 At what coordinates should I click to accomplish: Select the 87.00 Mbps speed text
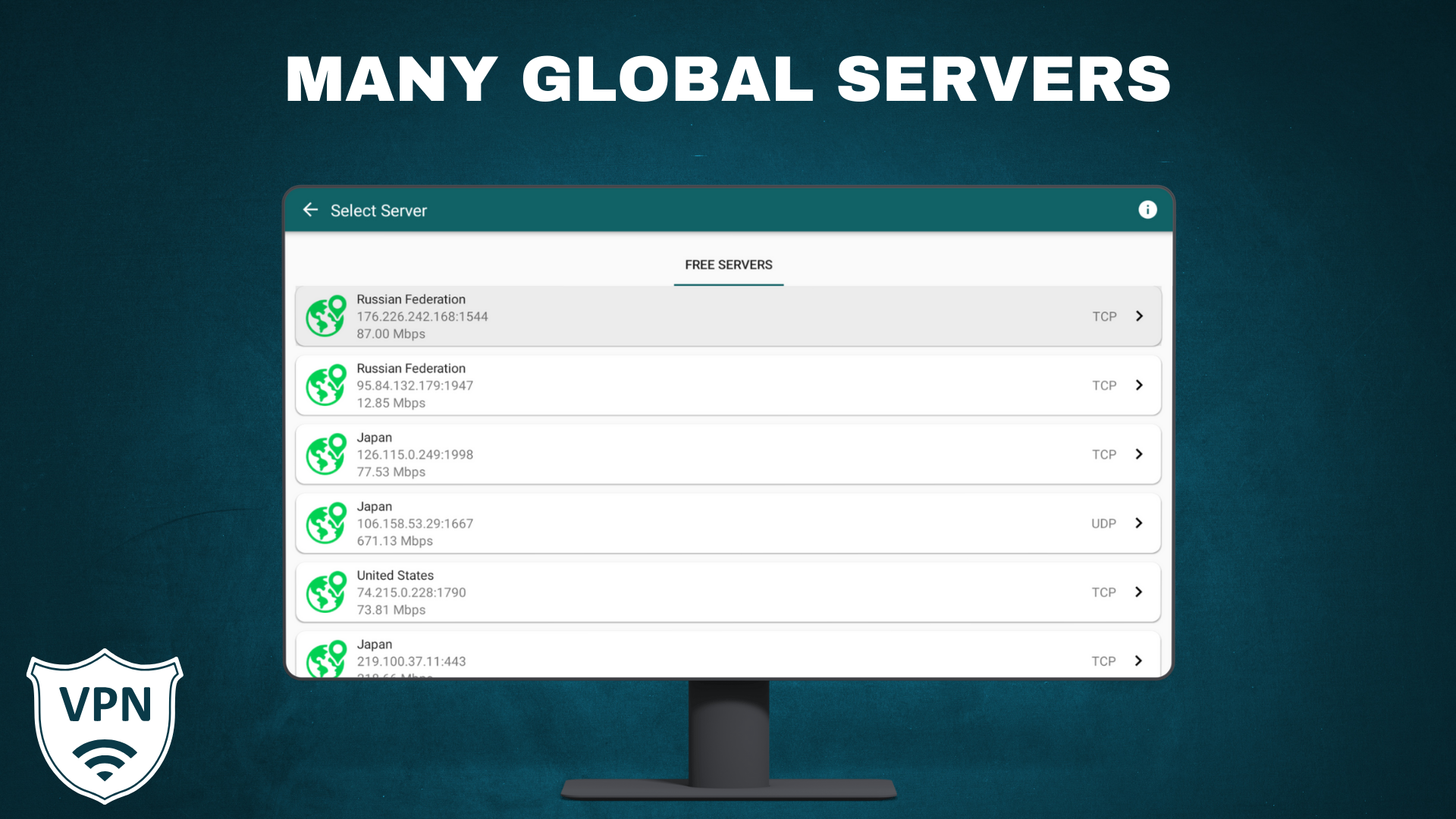click(391, 334)
